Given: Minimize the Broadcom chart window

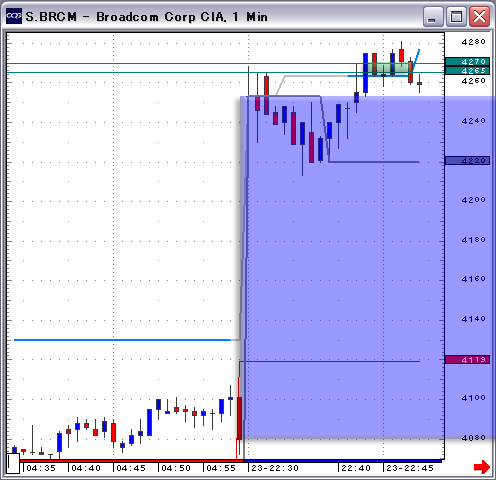Looking at the screenshot, I should point(433,16).
